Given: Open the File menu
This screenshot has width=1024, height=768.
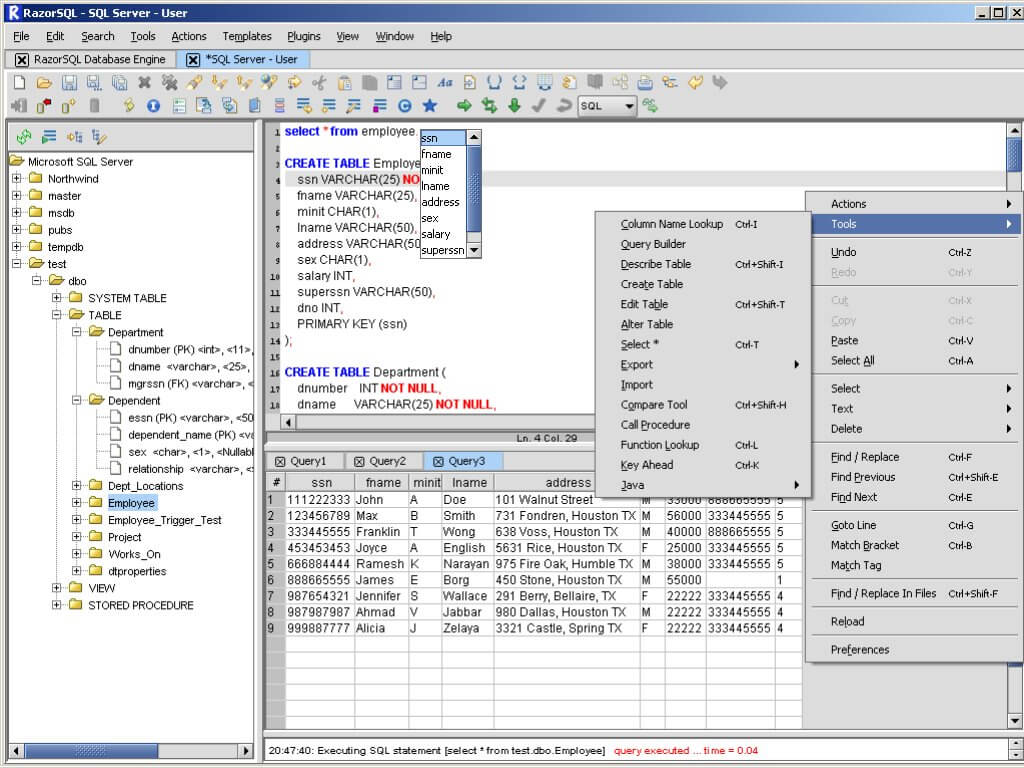Looking at the screenshot, I should tap(21, 37).
